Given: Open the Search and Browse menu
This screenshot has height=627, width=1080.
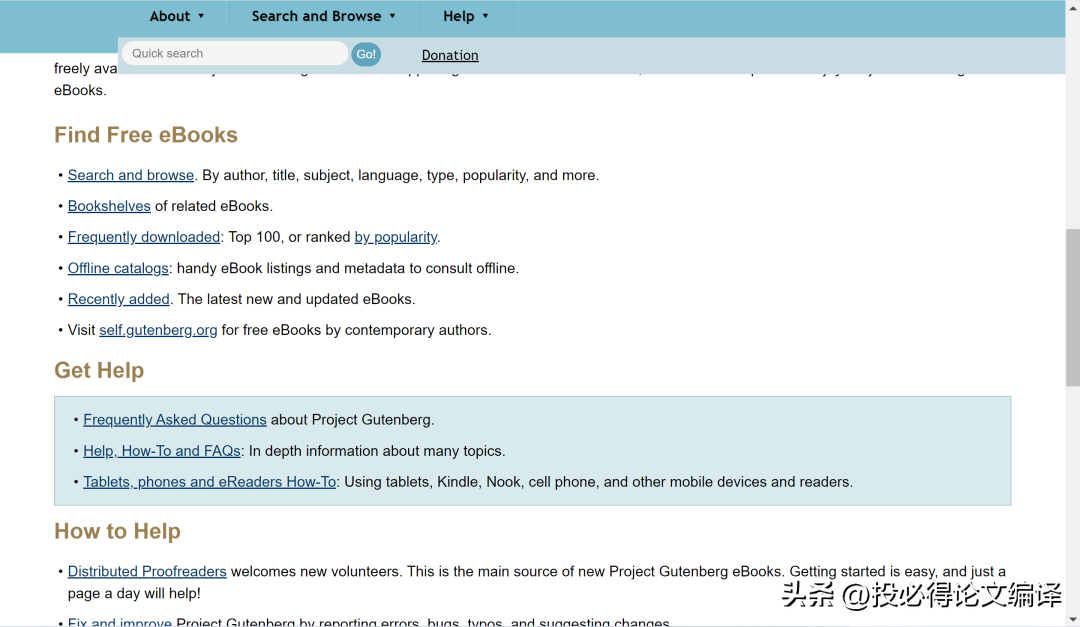Looking at the screenshot, I should (x=324, y=17).
